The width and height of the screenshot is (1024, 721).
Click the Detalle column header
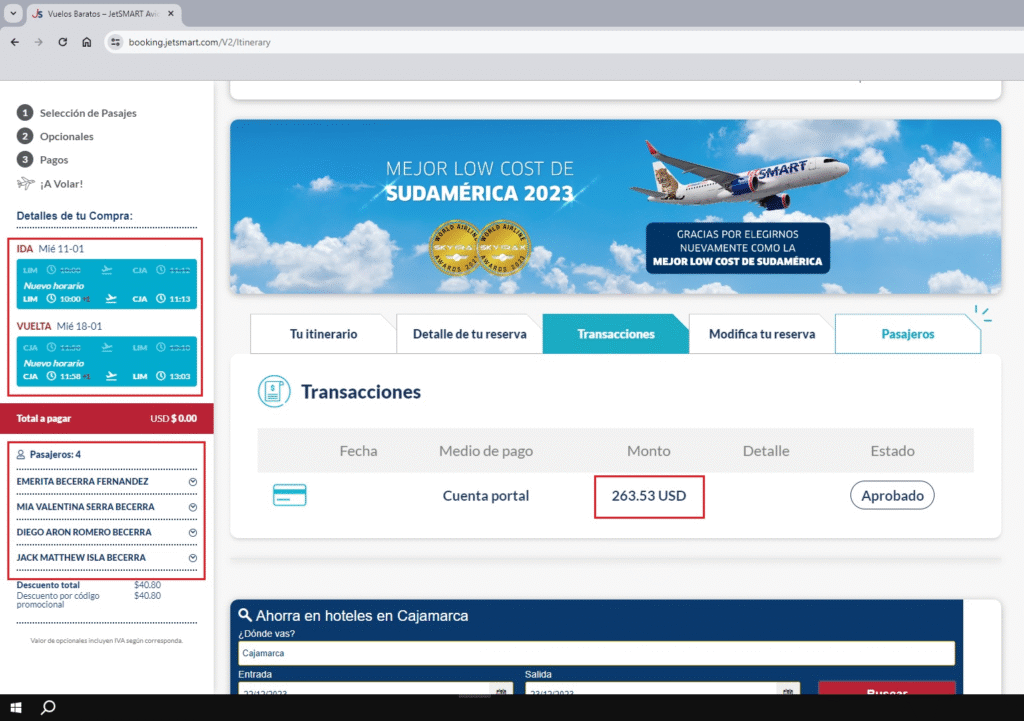(766, 451)
